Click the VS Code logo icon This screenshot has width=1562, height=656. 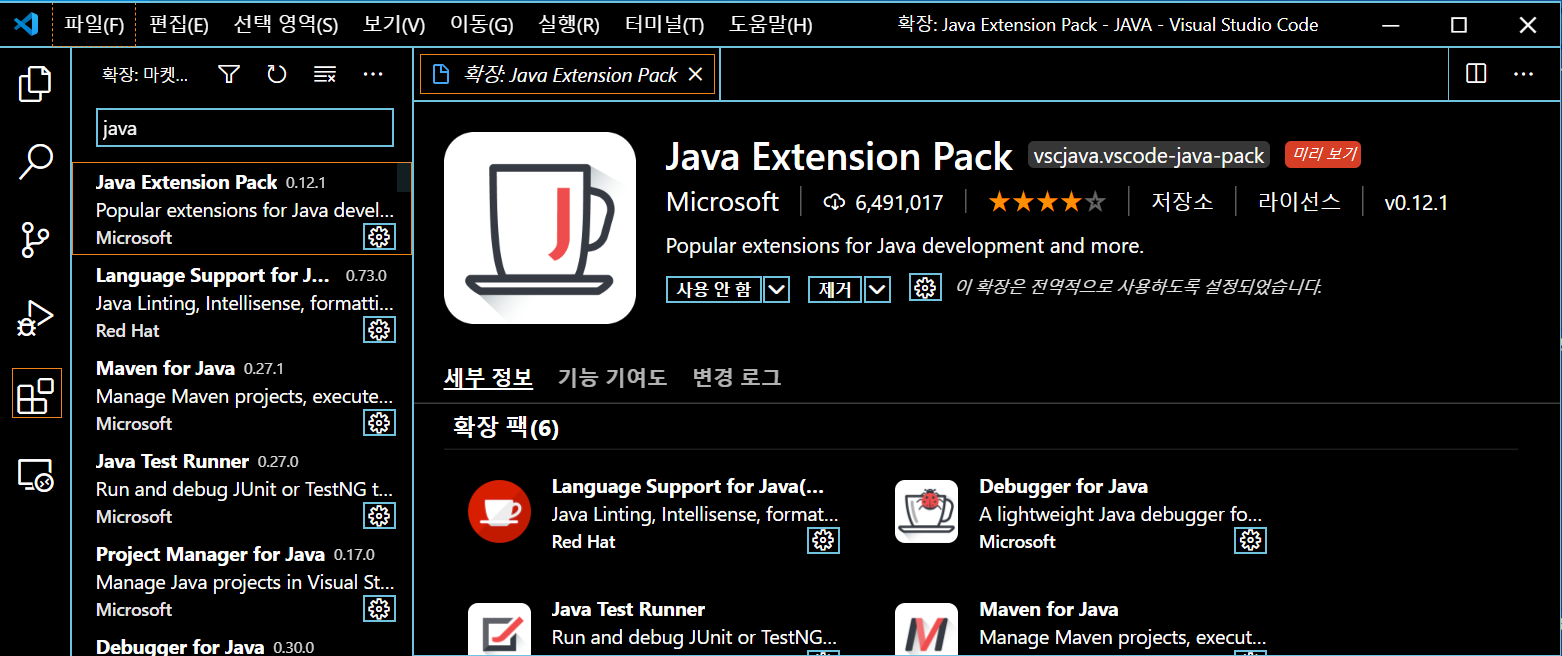26,25
